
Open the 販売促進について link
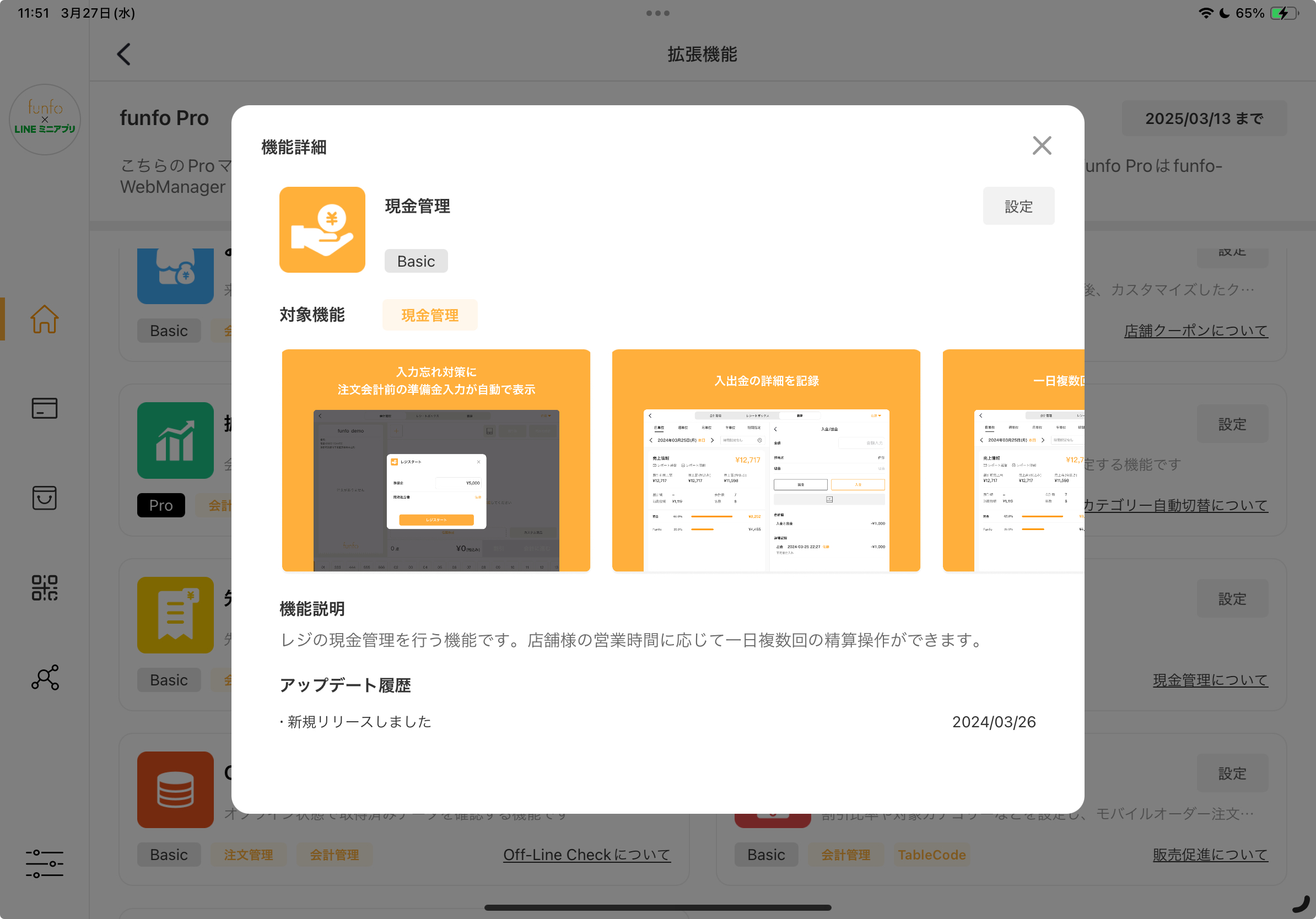coord(1211,855)
